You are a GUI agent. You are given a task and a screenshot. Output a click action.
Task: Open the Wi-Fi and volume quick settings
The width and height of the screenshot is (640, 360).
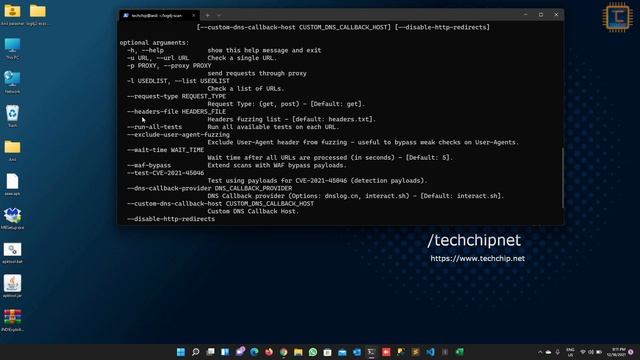click(x=591, y=352)
